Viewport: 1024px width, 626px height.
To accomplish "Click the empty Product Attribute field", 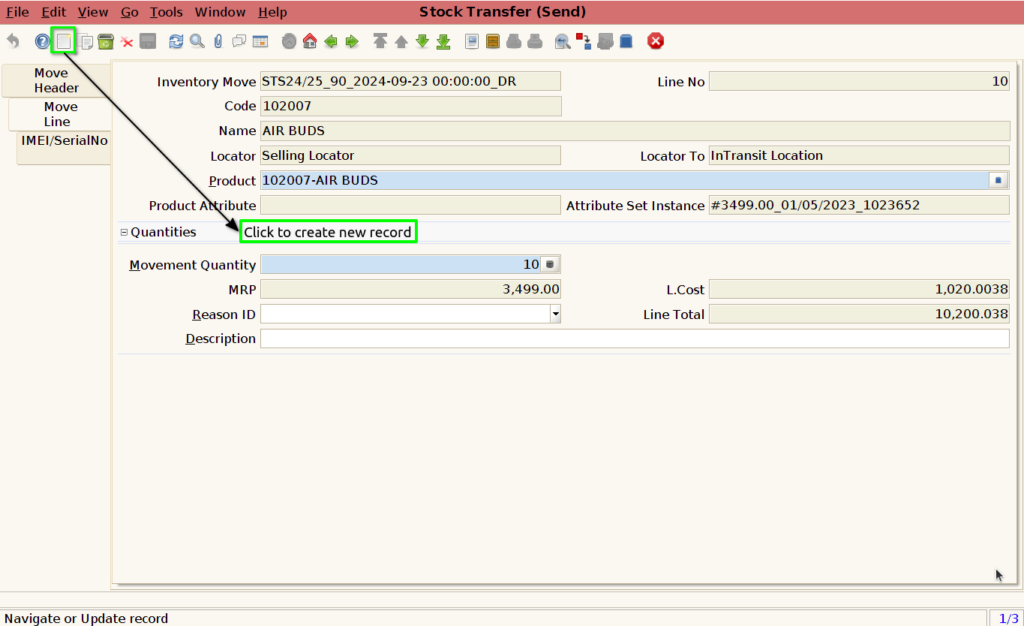I will pos(410,205).
